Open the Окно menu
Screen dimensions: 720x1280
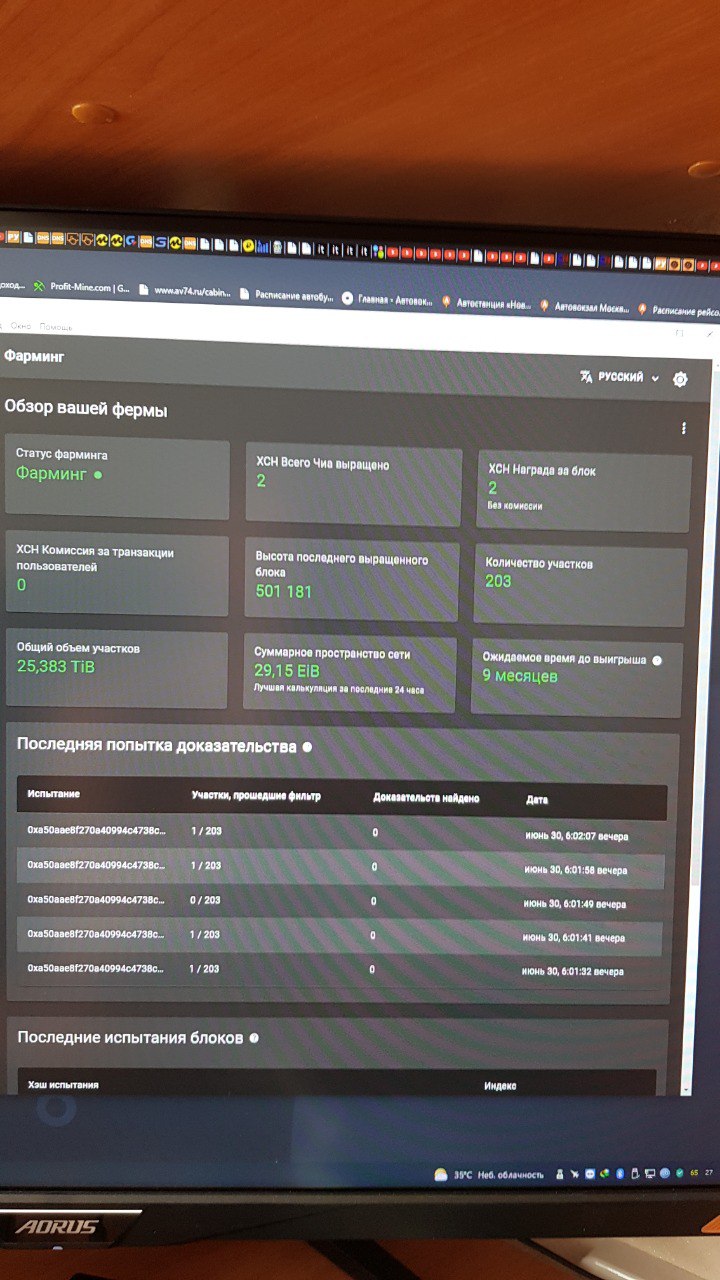[22, 327]
